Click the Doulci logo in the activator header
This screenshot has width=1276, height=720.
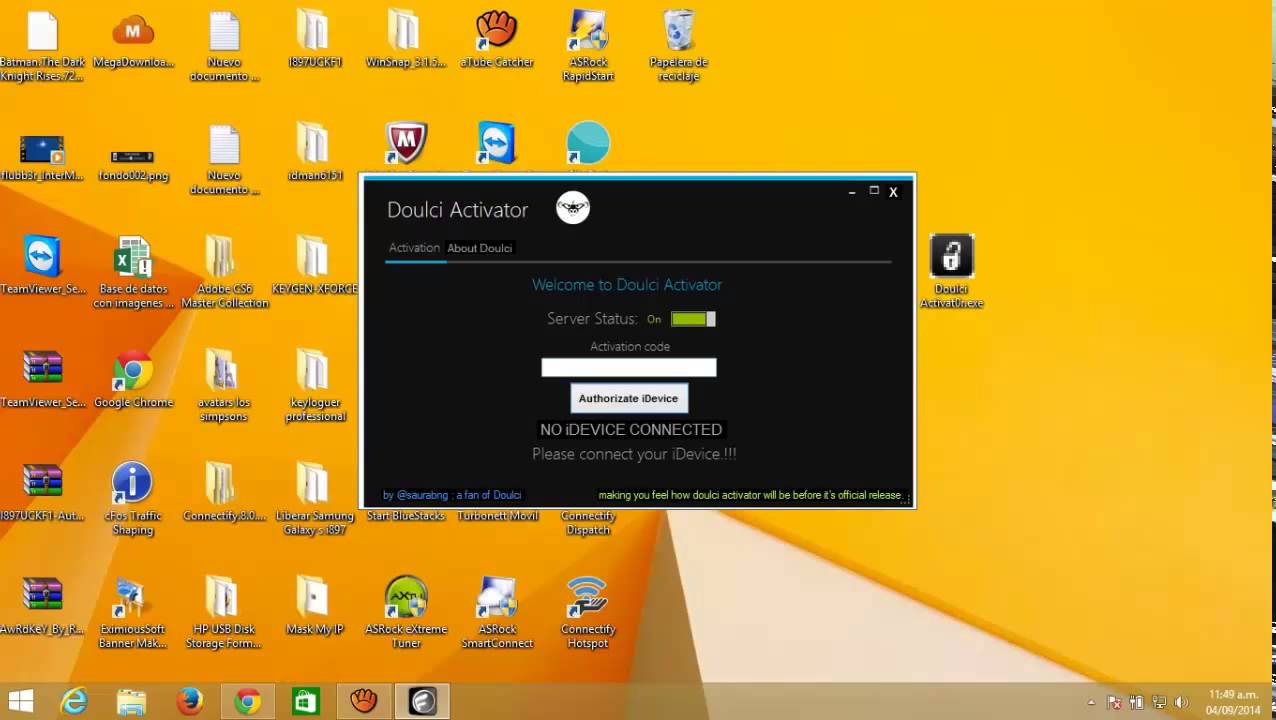point(573,208)
